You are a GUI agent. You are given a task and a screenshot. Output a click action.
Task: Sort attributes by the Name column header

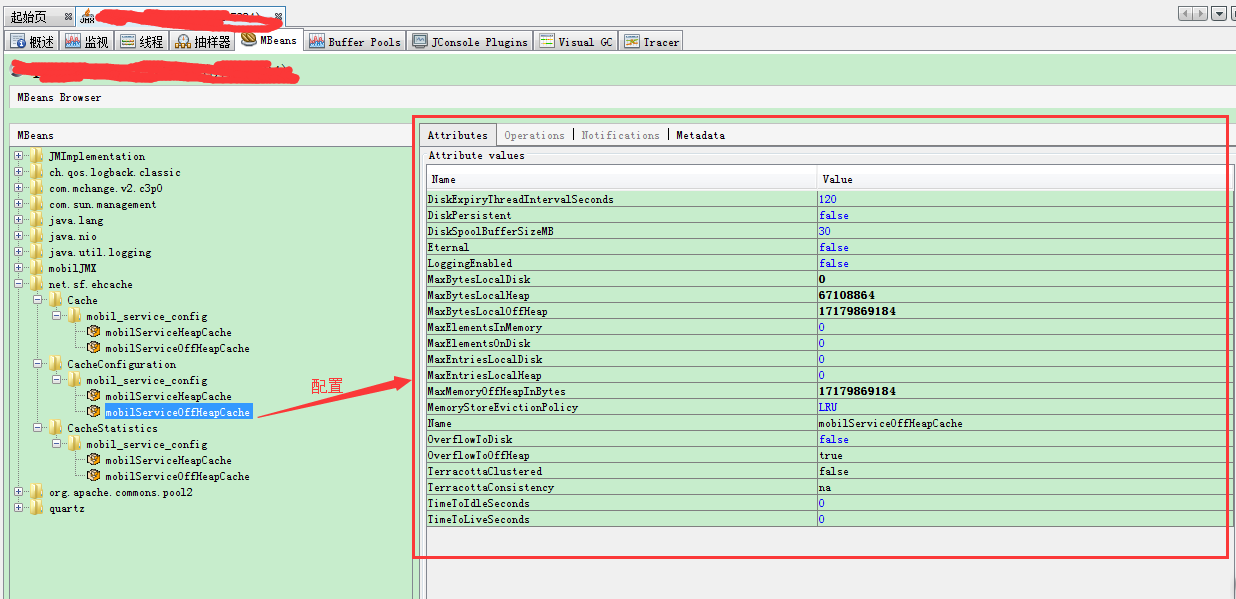click(x=620, y=179)
